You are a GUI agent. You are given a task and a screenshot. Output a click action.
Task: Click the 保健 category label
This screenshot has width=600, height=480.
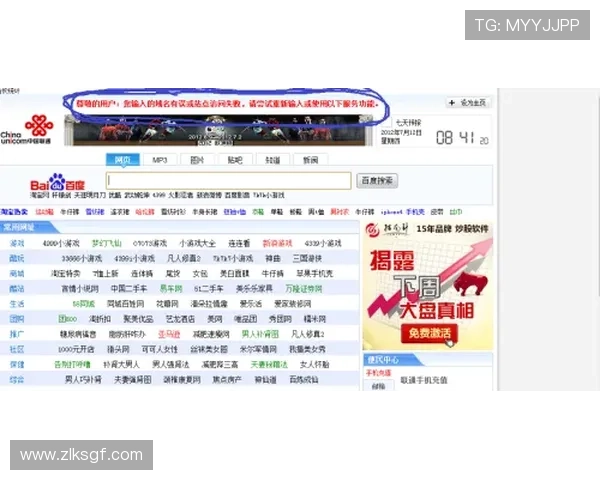[17, 364]
